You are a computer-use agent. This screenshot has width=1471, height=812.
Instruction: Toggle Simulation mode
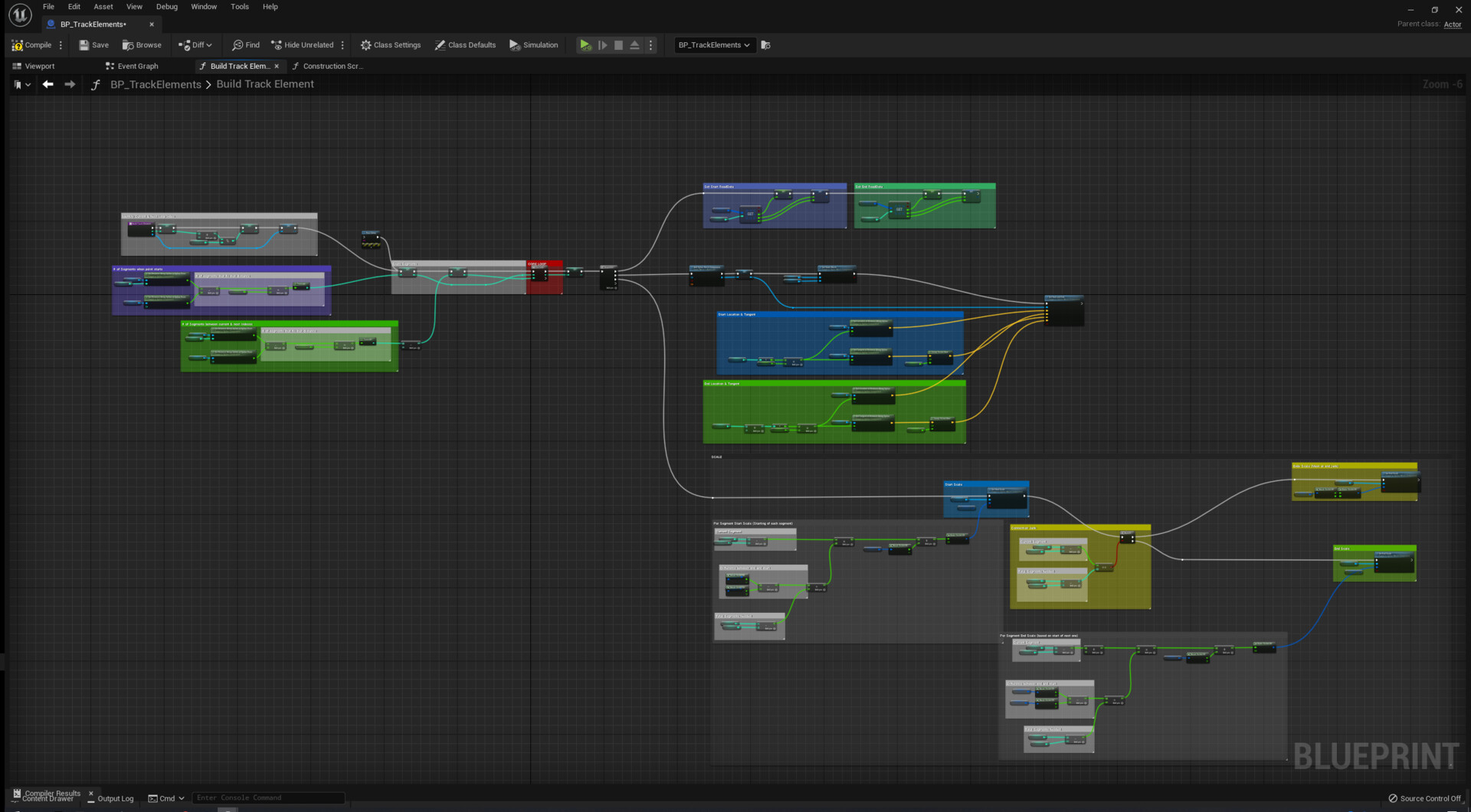pos(534,45)
